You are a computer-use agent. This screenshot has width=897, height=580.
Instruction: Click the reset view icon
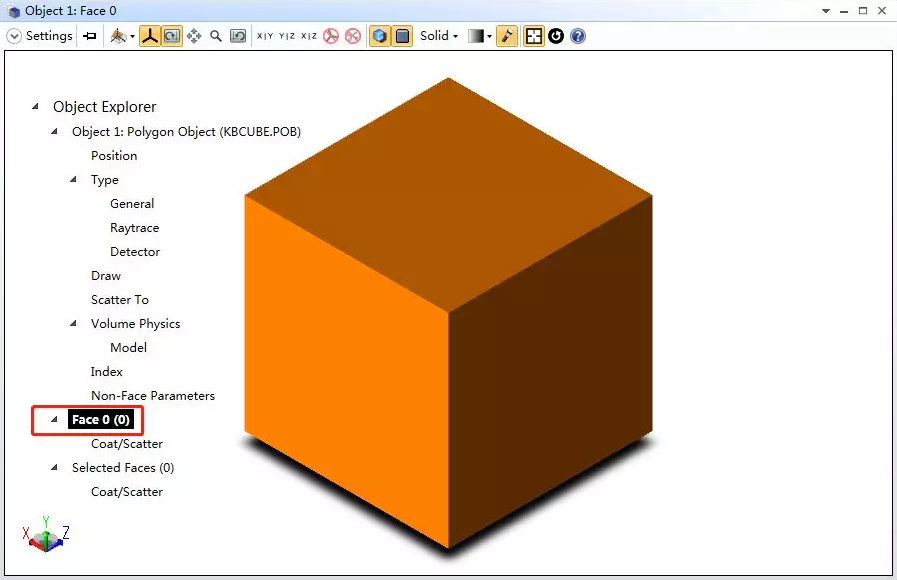tap(238, 36)
